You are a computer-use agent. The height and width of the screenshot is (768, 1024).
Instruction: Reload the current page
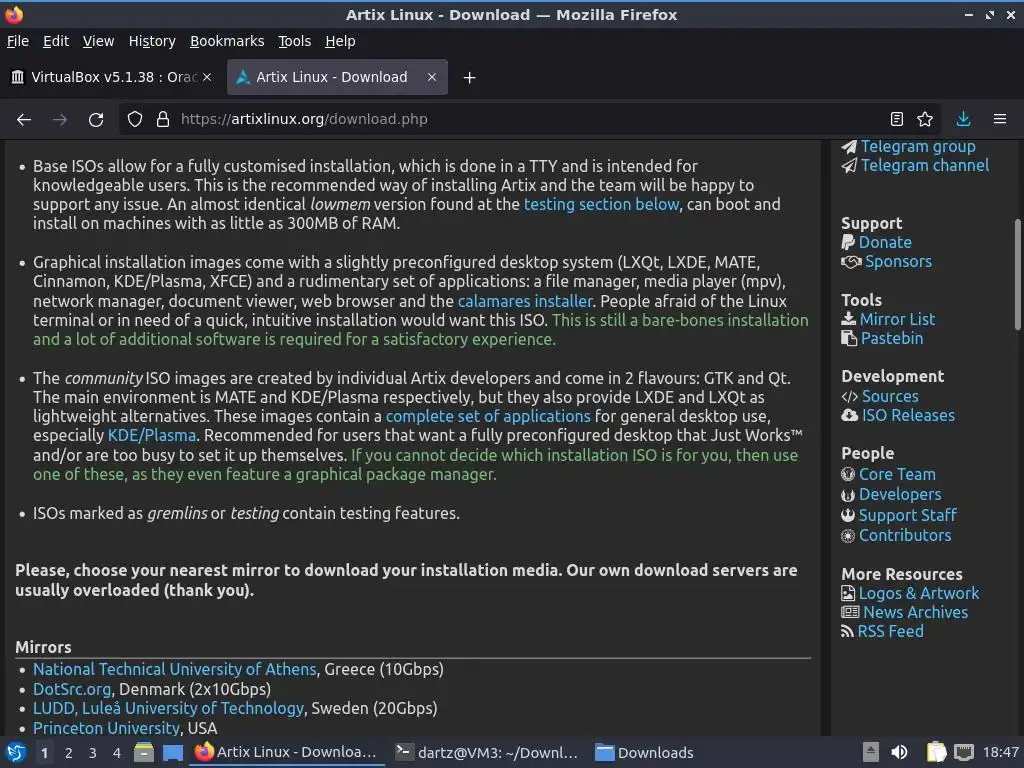point(96,120)
